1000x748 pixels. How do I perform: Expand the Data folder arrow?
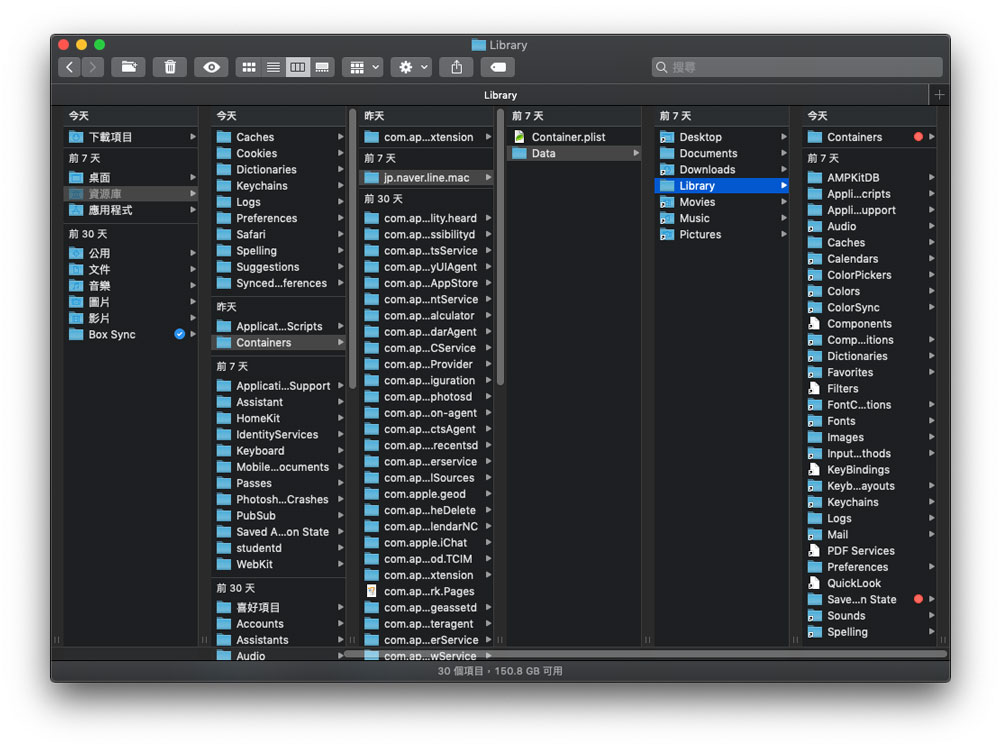coord(636,153)
